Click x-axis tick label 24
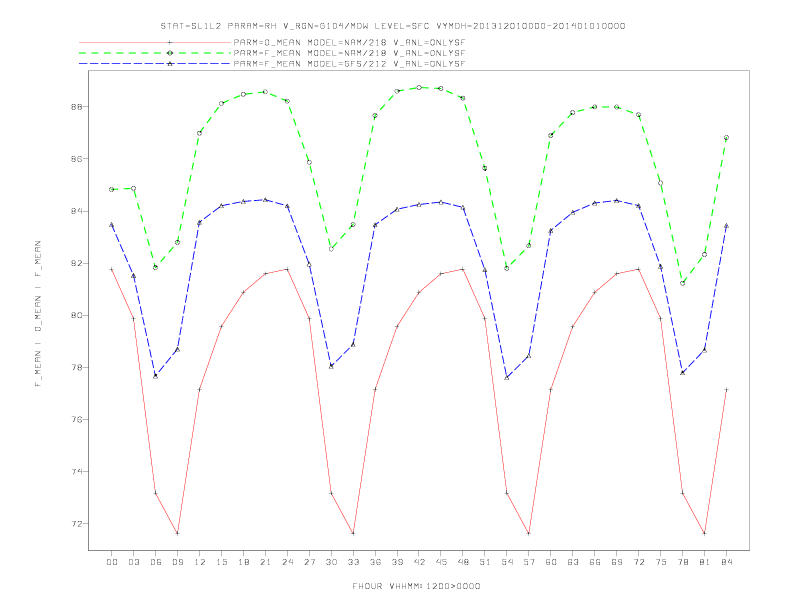 (287, 562)
